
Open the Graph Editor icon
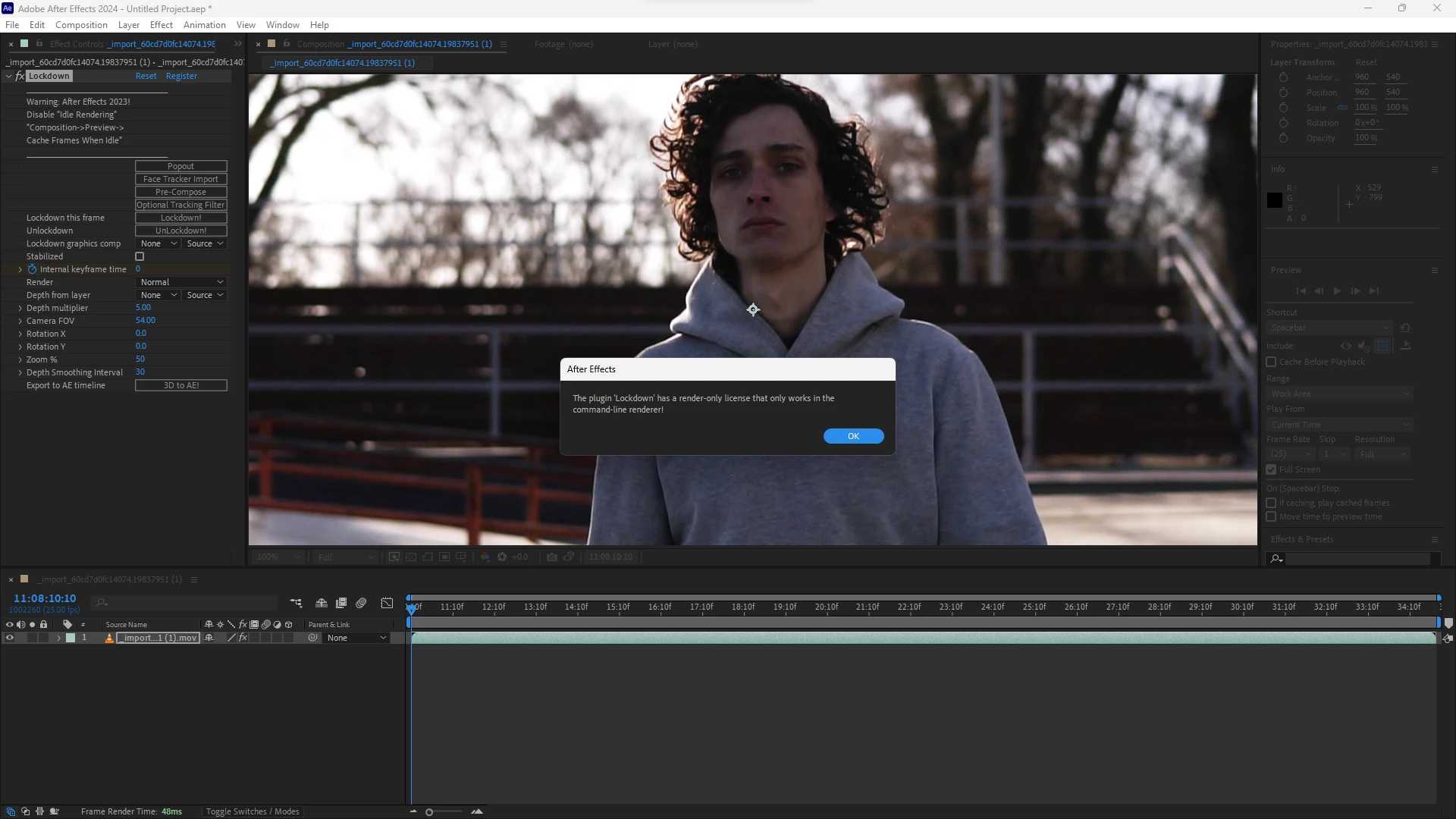click(x=387, y=603)
